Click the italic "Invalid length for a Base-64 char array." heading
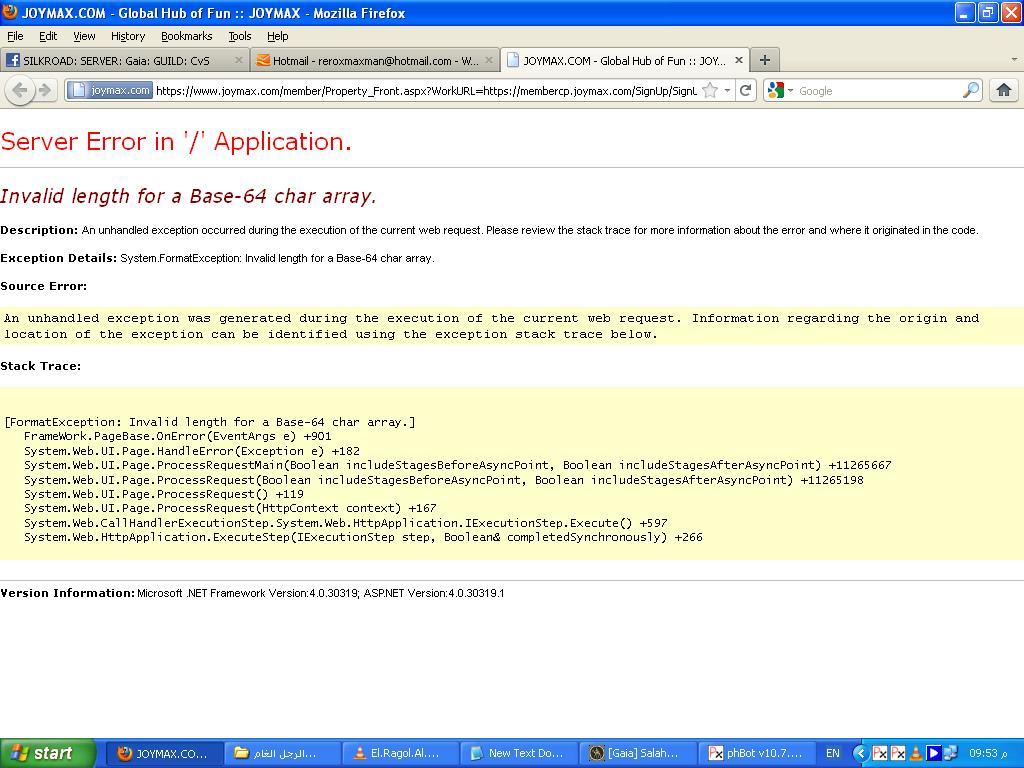This screenshot has height=768, width=1024. pos(188,196)
